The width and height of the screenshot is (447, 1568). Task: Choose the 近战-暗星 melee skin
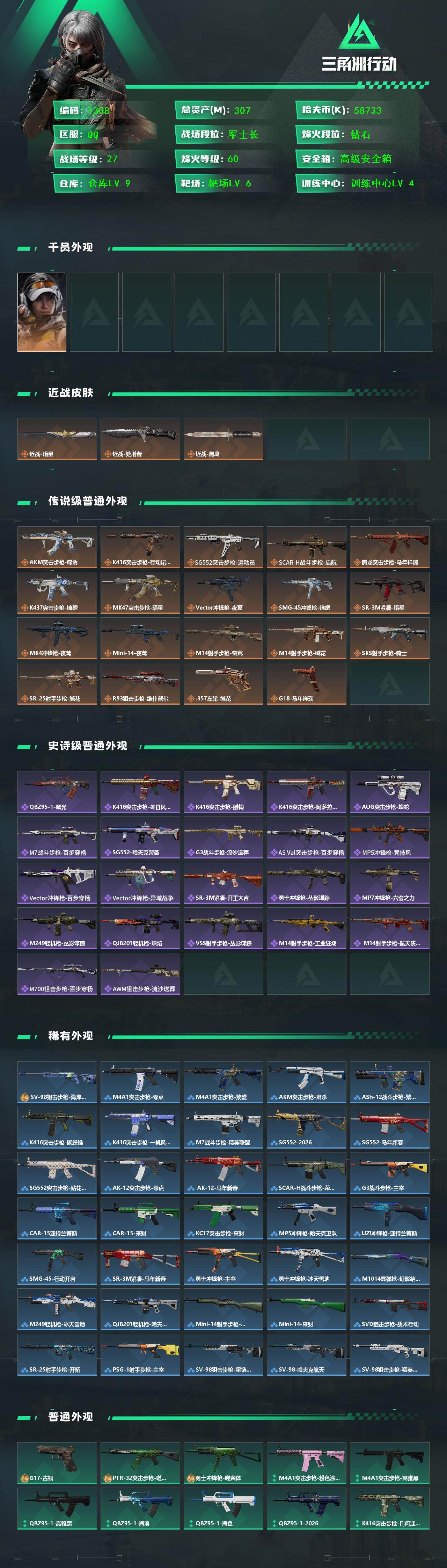[x=57, y=439]
